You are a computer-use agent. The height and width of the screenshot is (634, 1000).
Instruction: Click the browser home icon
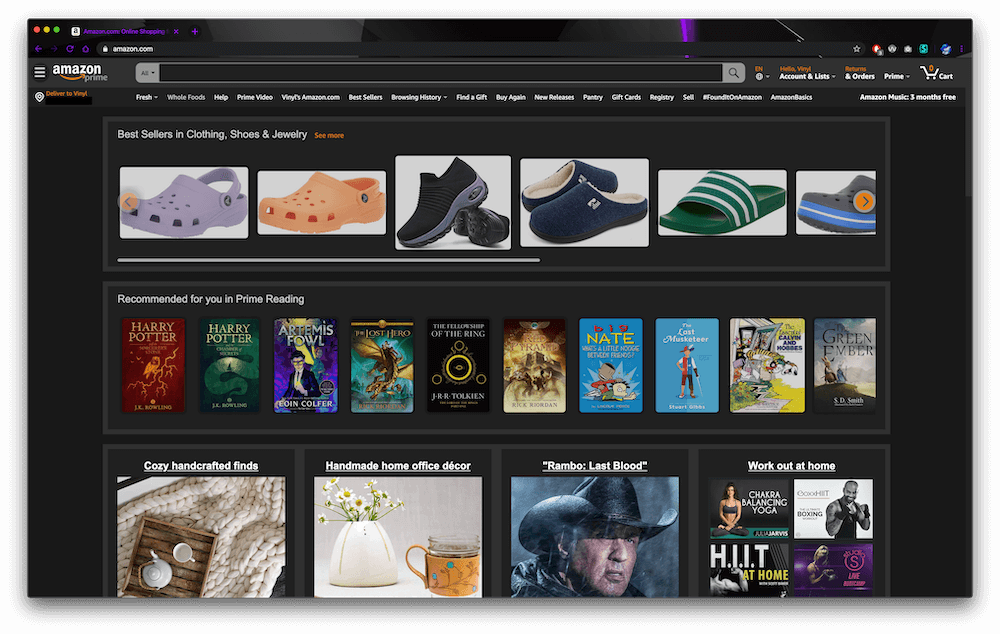[x=85, y=48]
